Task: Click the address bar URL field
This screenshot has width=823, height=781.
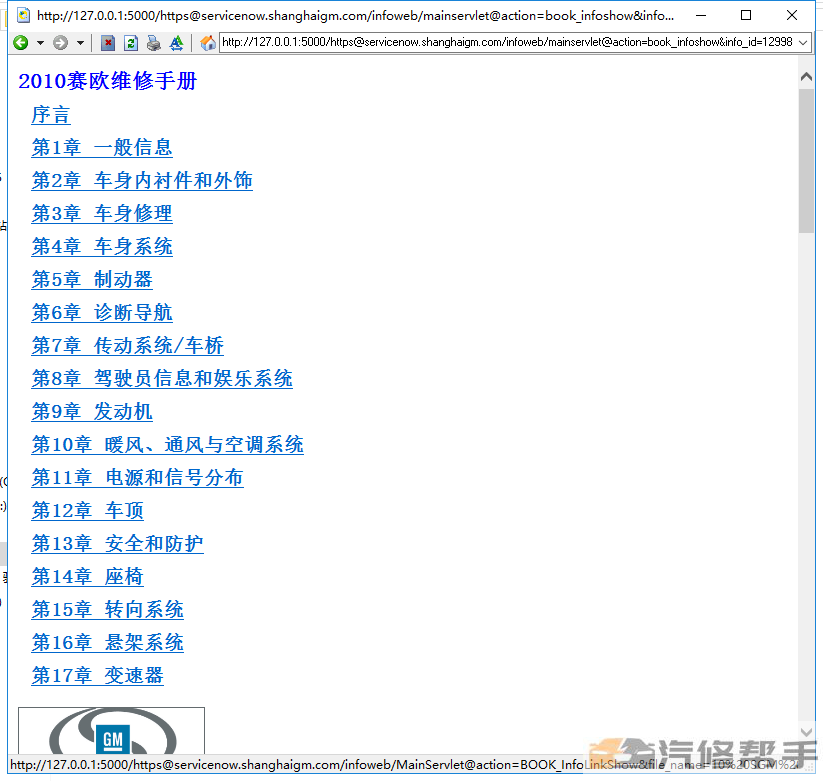Action: coord(507,42)
